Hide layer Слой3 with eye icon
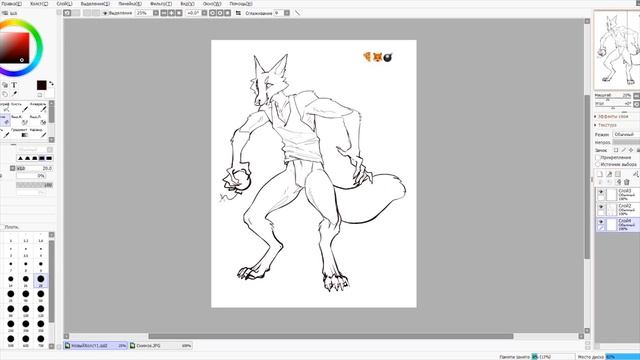The image size is (640, 360). [601, 191]
